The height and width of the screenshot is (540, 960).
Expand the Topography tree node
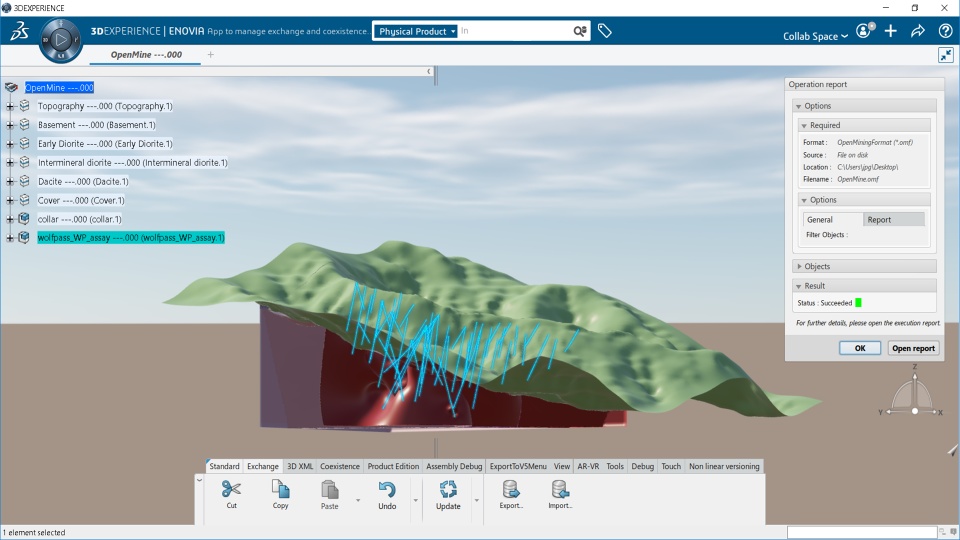(10, 107)
